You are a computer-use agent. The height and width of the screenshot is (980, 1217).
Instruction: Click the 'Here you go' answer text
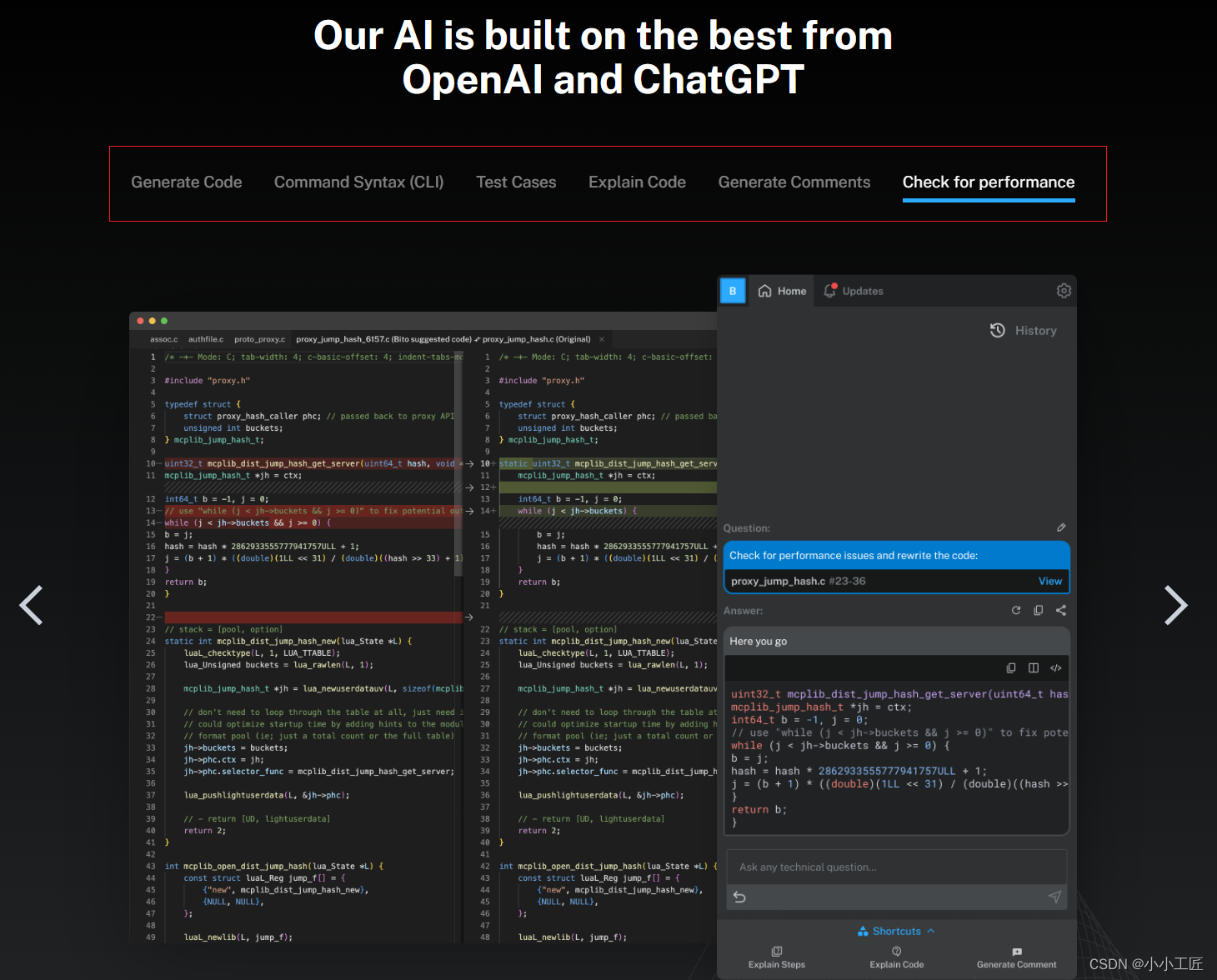pyautogui.click(x=758, y=641)
